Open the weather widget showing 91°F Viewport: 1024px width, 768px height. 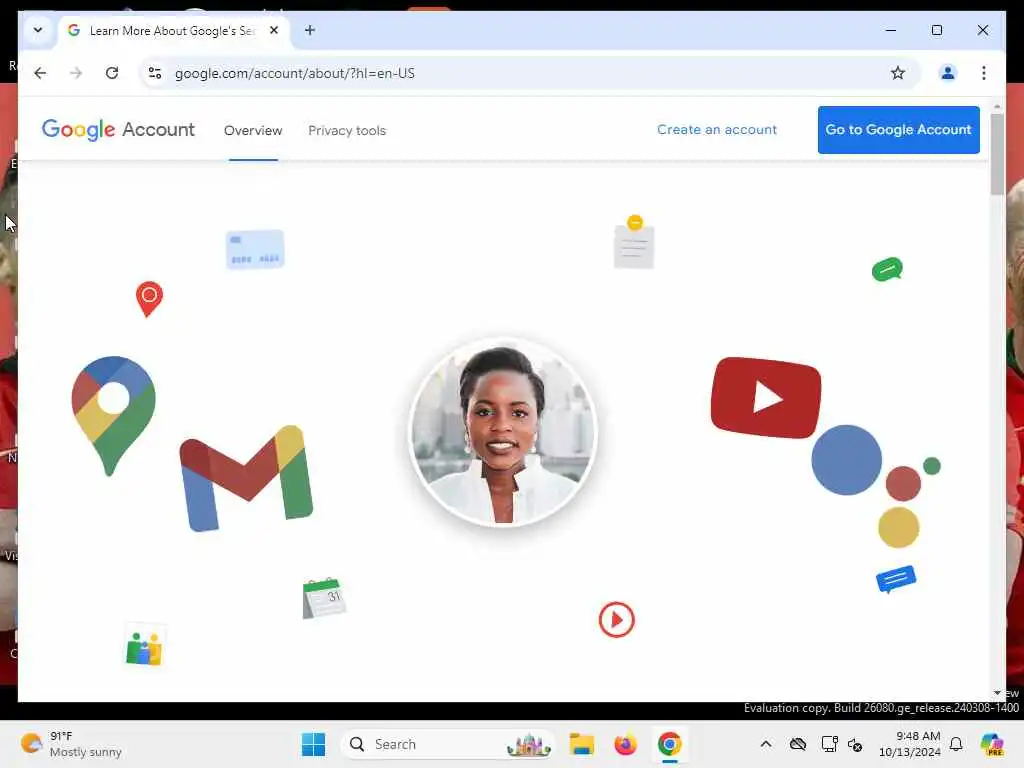pos(71,744)
